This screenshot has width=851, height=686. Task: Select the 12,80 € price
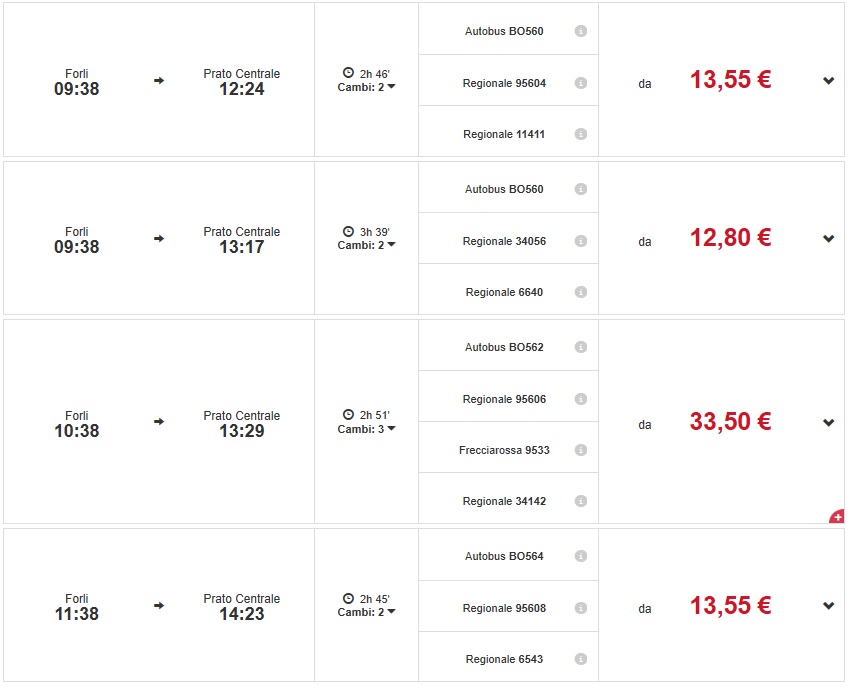tap(730, 238)
